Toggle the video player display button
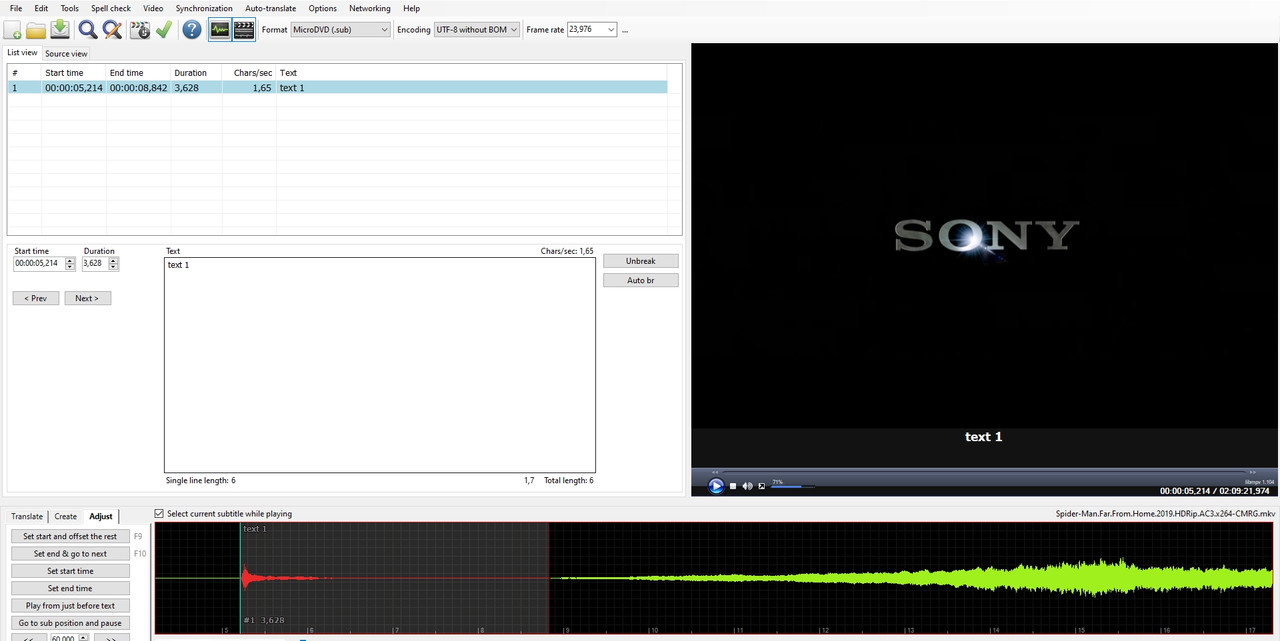This screenshot has width=1280, height=641. coord(244,30)
